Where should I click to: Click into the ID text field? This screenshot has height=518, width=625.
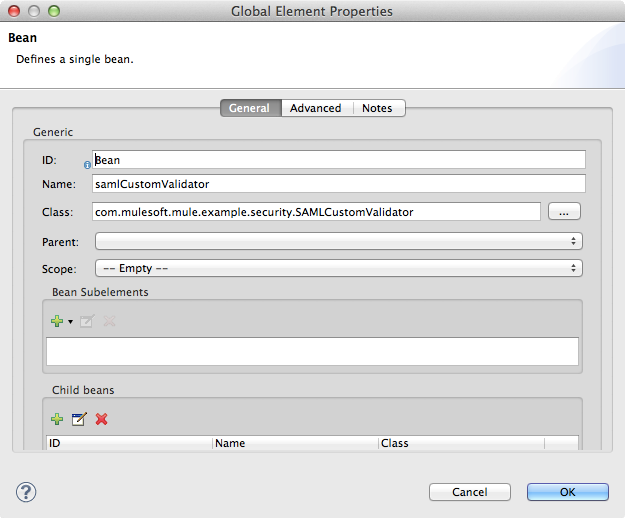(x=340, y=160)
